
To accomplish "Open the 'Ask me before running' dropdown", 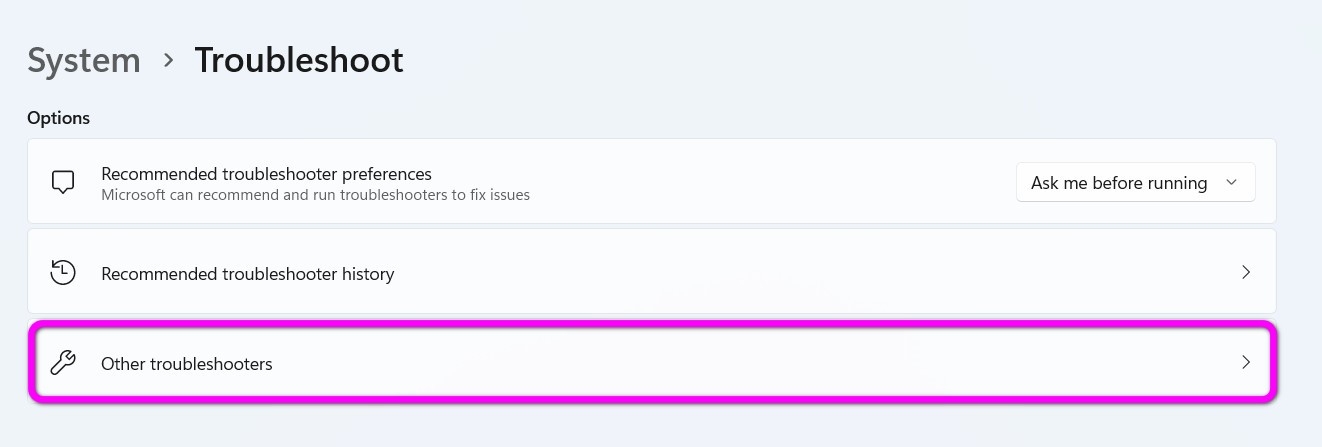I will point(1135,183).
